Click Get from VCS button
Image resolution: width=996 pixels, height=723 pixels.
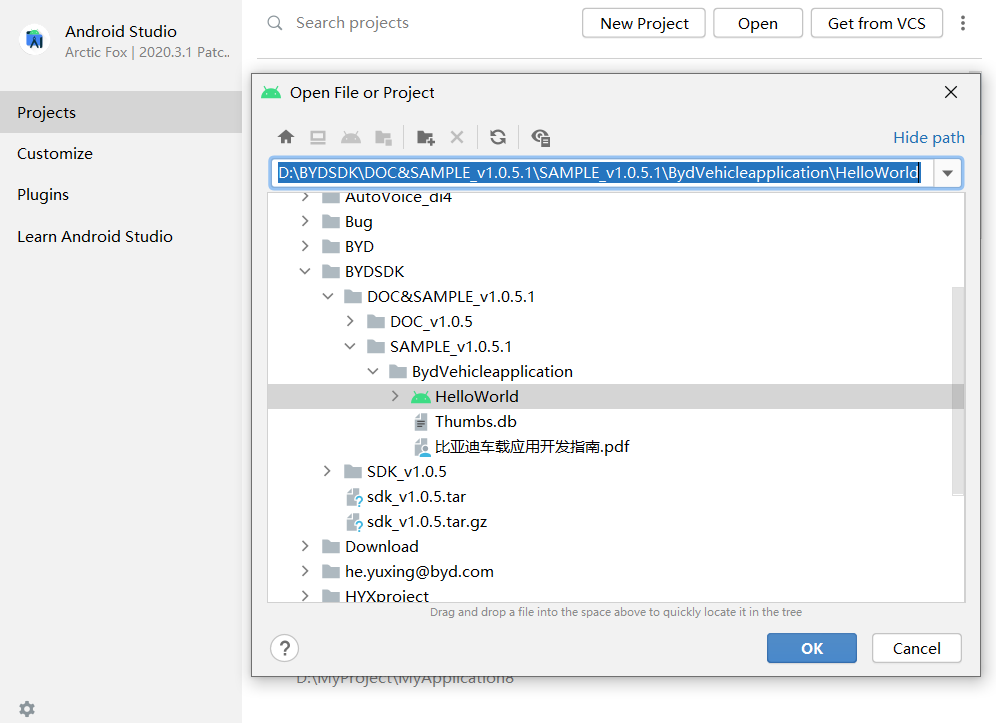tap(877, 24)
